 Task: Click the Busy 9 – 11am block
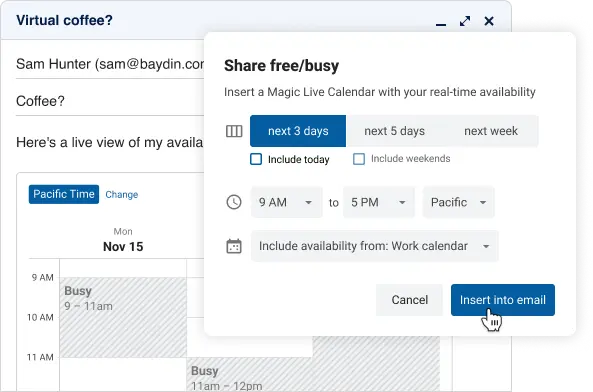point(123,318)
